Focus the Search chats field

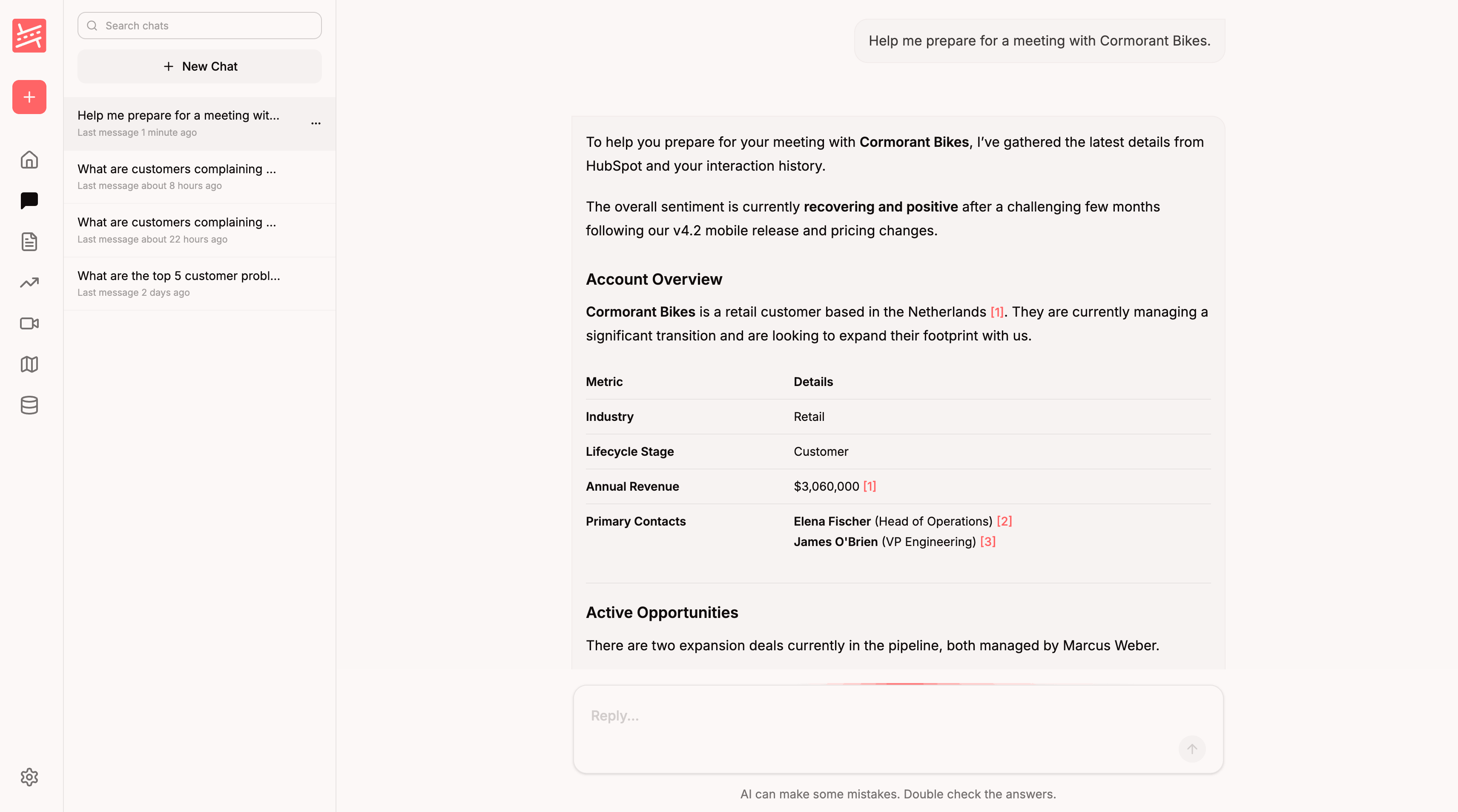click(x=200, y=26)
